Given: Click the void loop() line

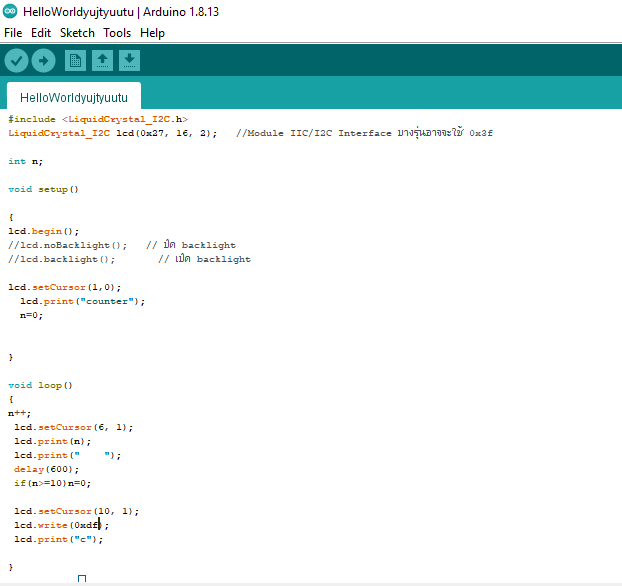Looking at the screenshot, I should pos(40,385).
